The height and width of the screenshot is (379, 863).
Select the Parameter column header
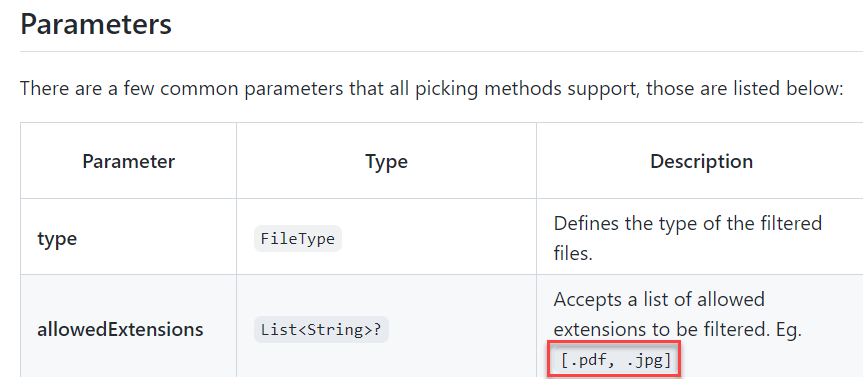coord(129,161)
